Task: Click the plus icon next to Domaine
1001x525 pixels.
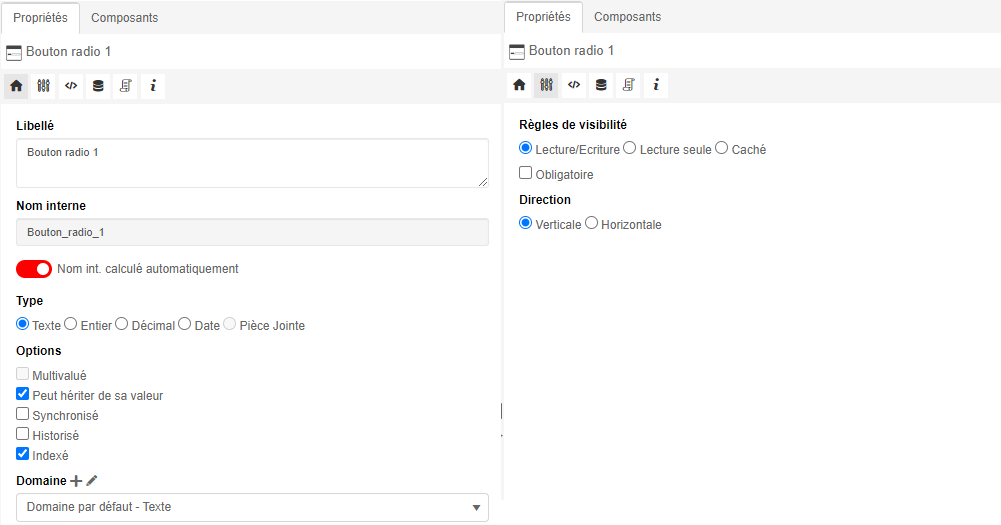Action: point(76,481)
